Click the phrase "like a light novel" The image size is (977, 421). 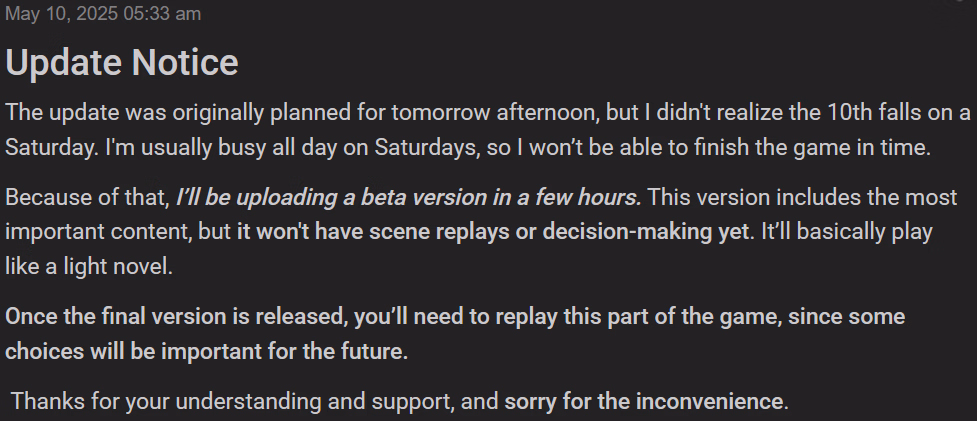88,267
